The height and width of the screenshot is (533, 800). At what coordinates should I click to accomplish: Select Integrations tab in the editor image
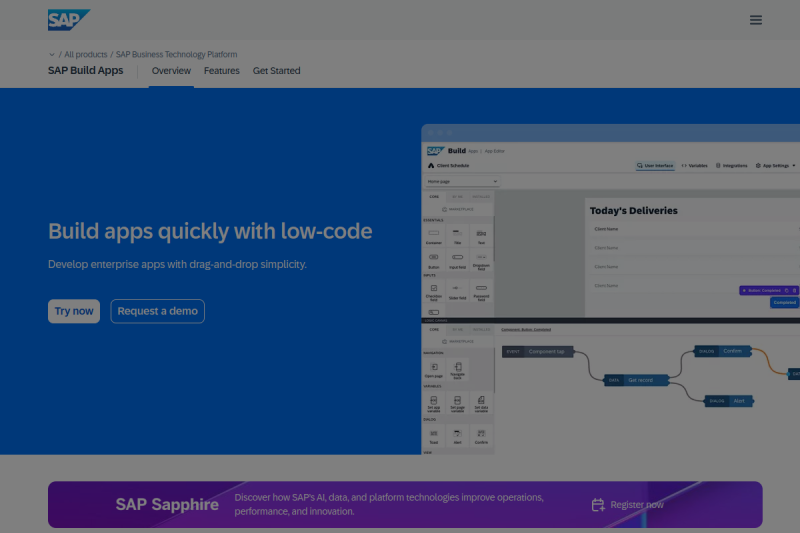point(732,166)
